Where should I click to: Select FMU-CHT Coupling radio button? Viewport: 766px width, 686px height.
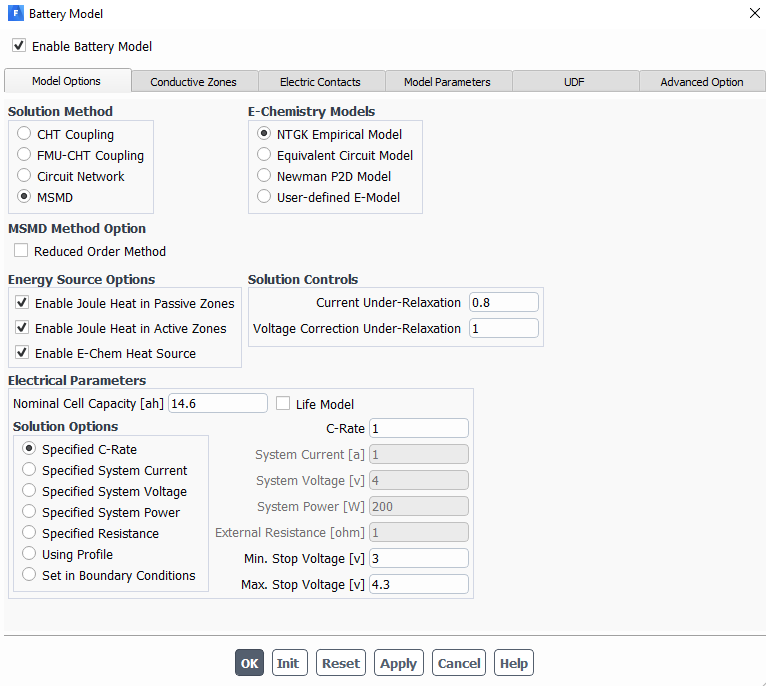click(24, 154)
